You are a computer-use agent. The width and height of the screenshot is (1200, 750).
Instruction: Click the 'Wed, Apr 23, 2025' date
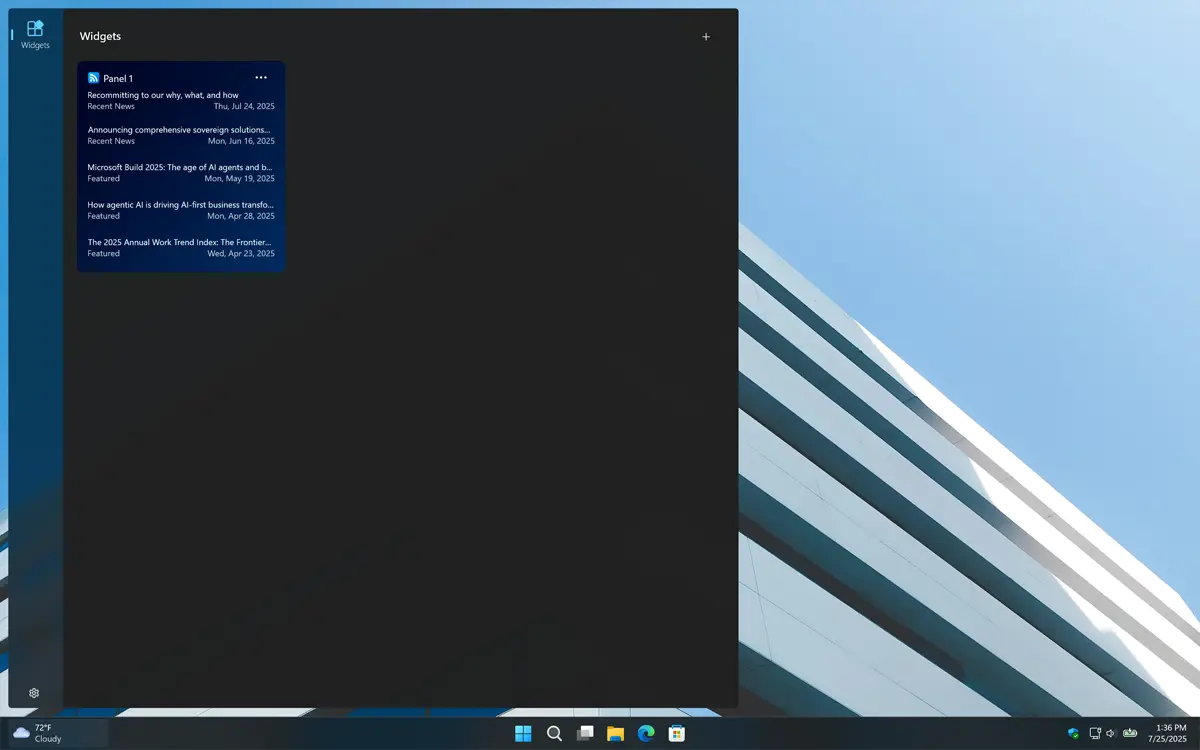pos(241,253)
